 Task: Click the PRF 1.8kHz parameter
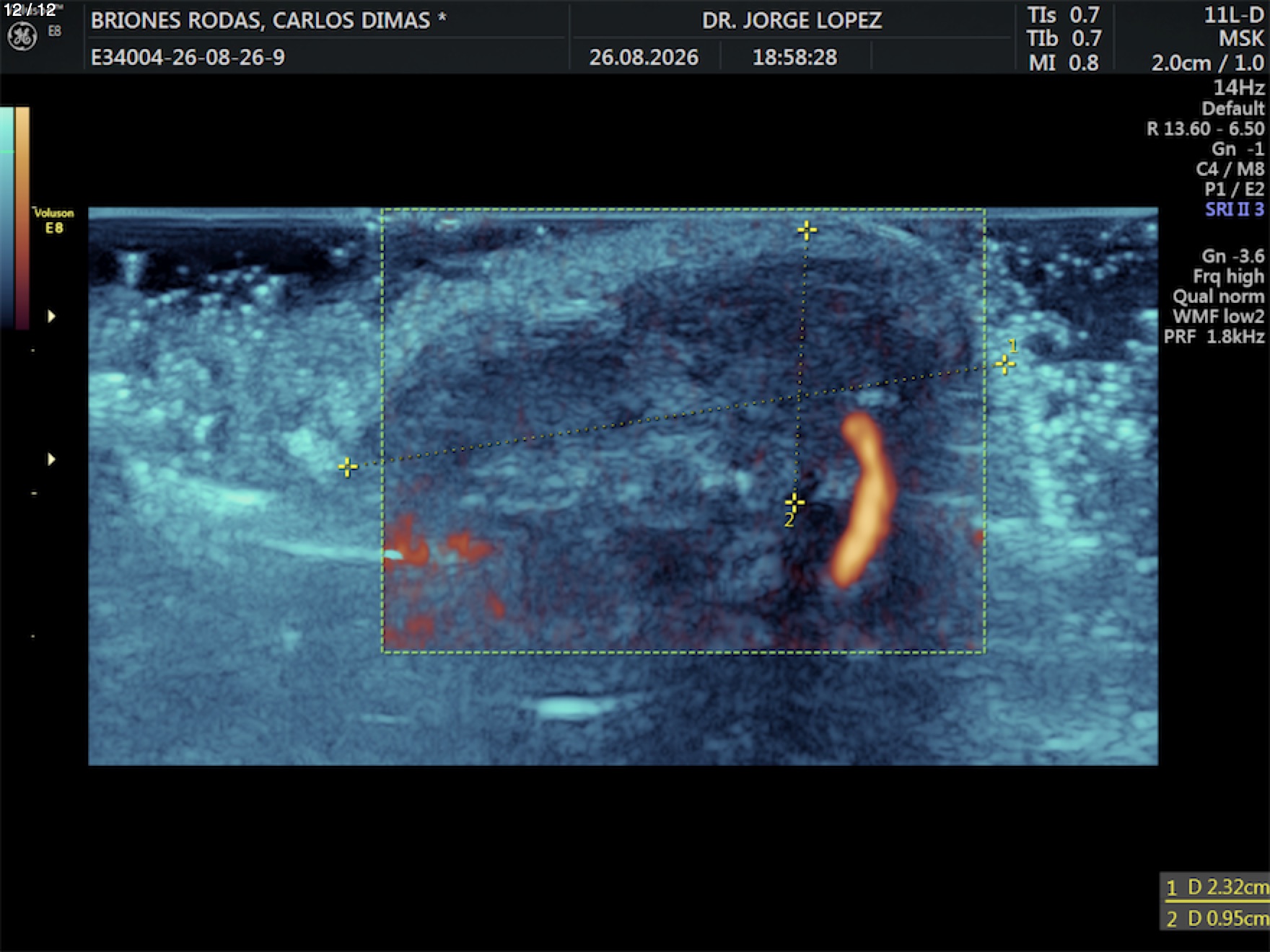[x=1214, y=337]
